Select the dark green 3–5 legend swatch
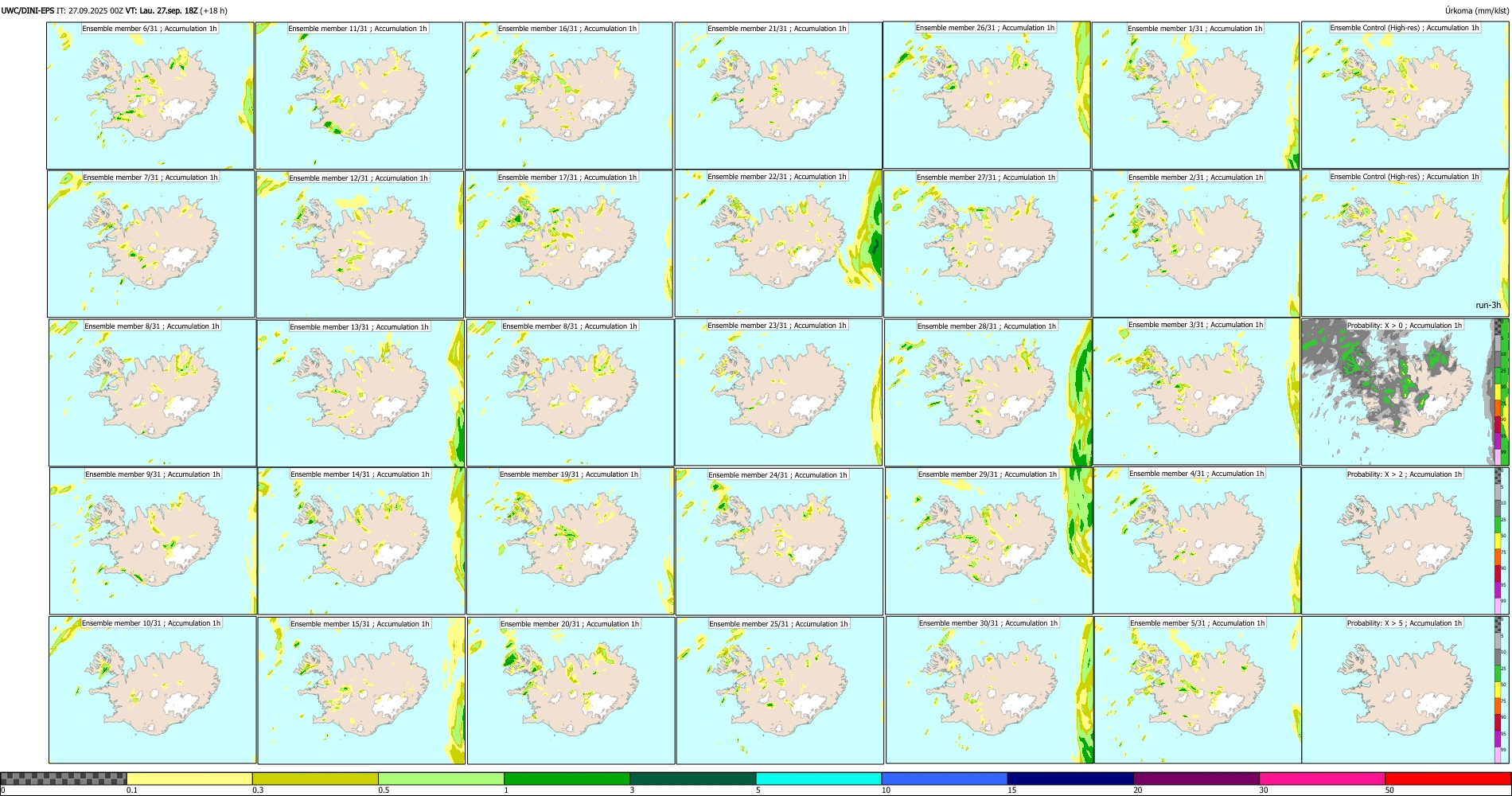 [692, 778]
